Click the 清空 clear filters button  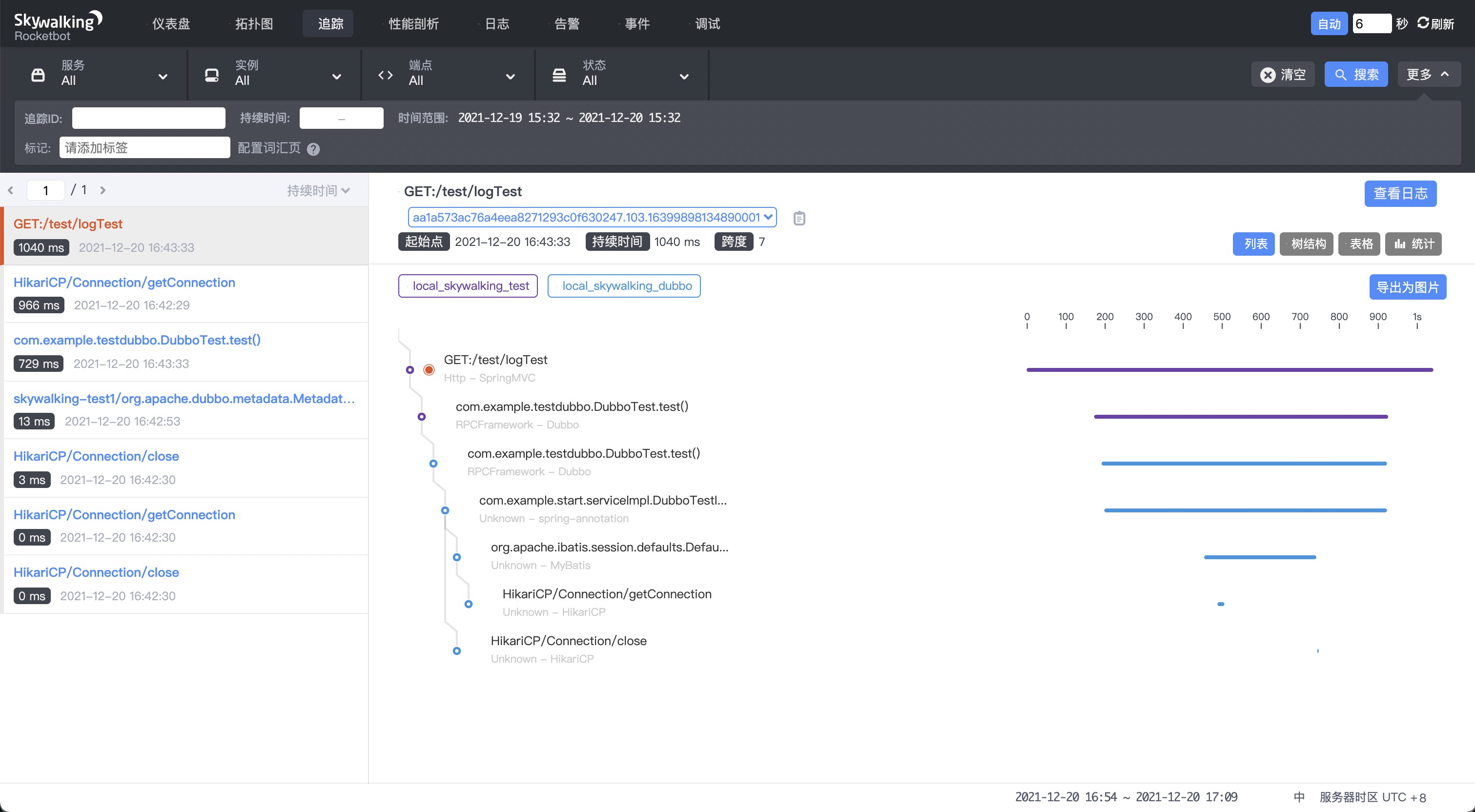pos(1283,75)
